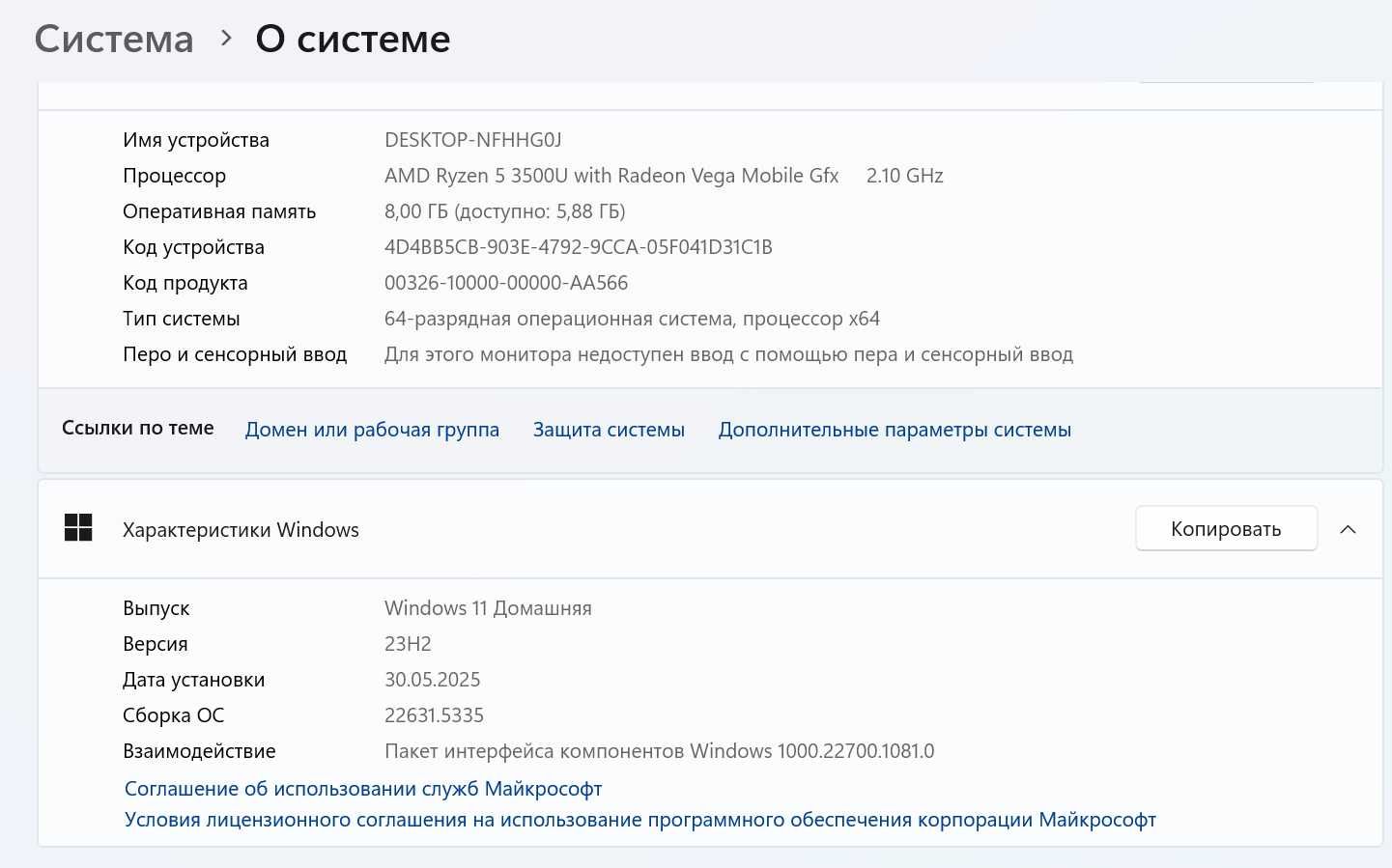Viewport: 1392px width, 868px height.
Task: Open Соглашение об использовании служб Майкрософт
Action: point(363,789)
